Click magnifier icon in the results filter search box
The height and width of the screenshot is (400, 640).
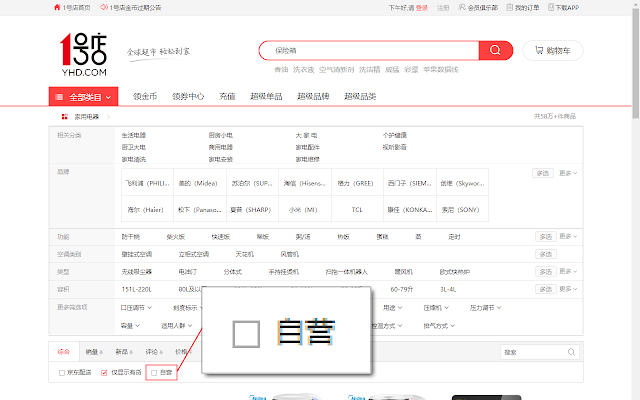[x=571, y=352]
